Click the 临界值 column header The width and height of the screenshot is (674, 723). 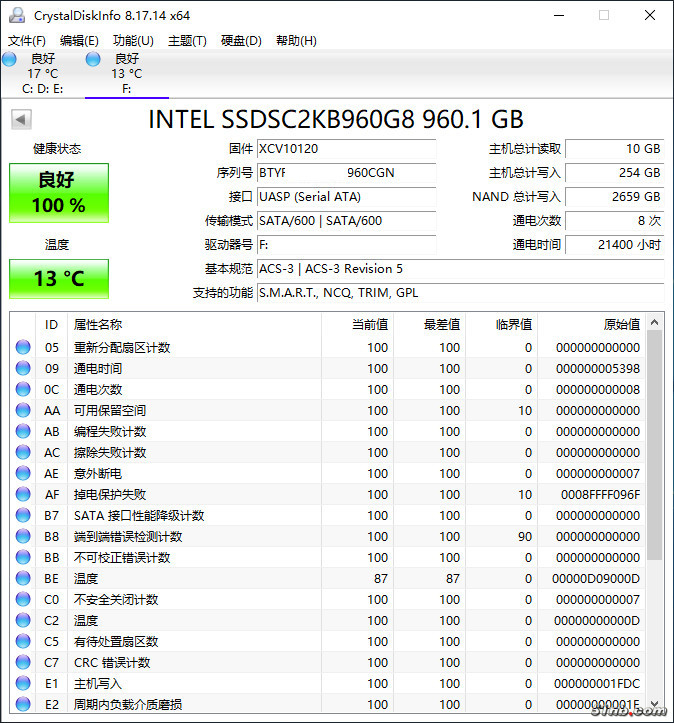pos(502,325)
